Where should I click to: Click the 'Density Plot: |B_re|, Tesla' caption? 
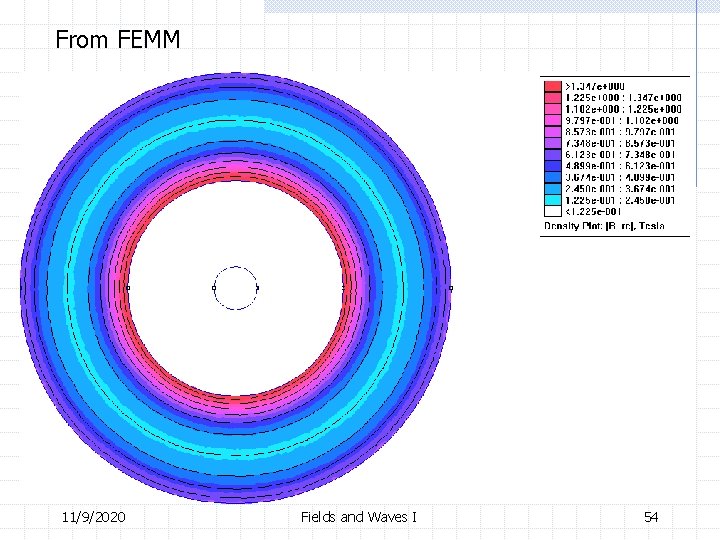point(604,225)
